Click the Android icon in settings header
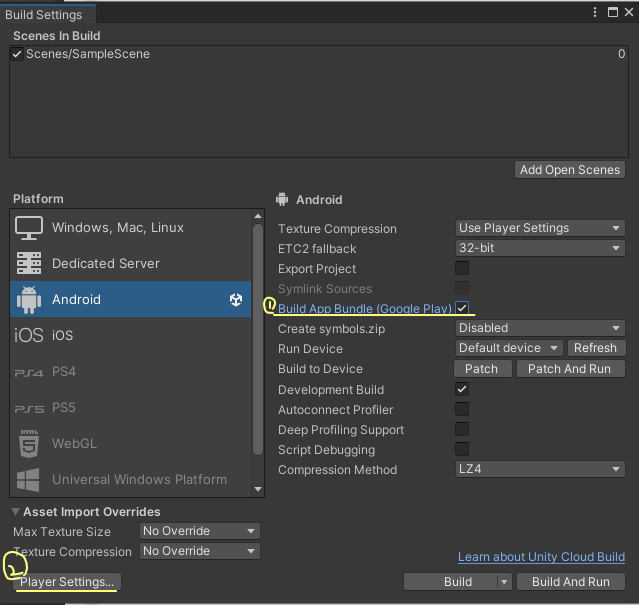 (282, 199)
